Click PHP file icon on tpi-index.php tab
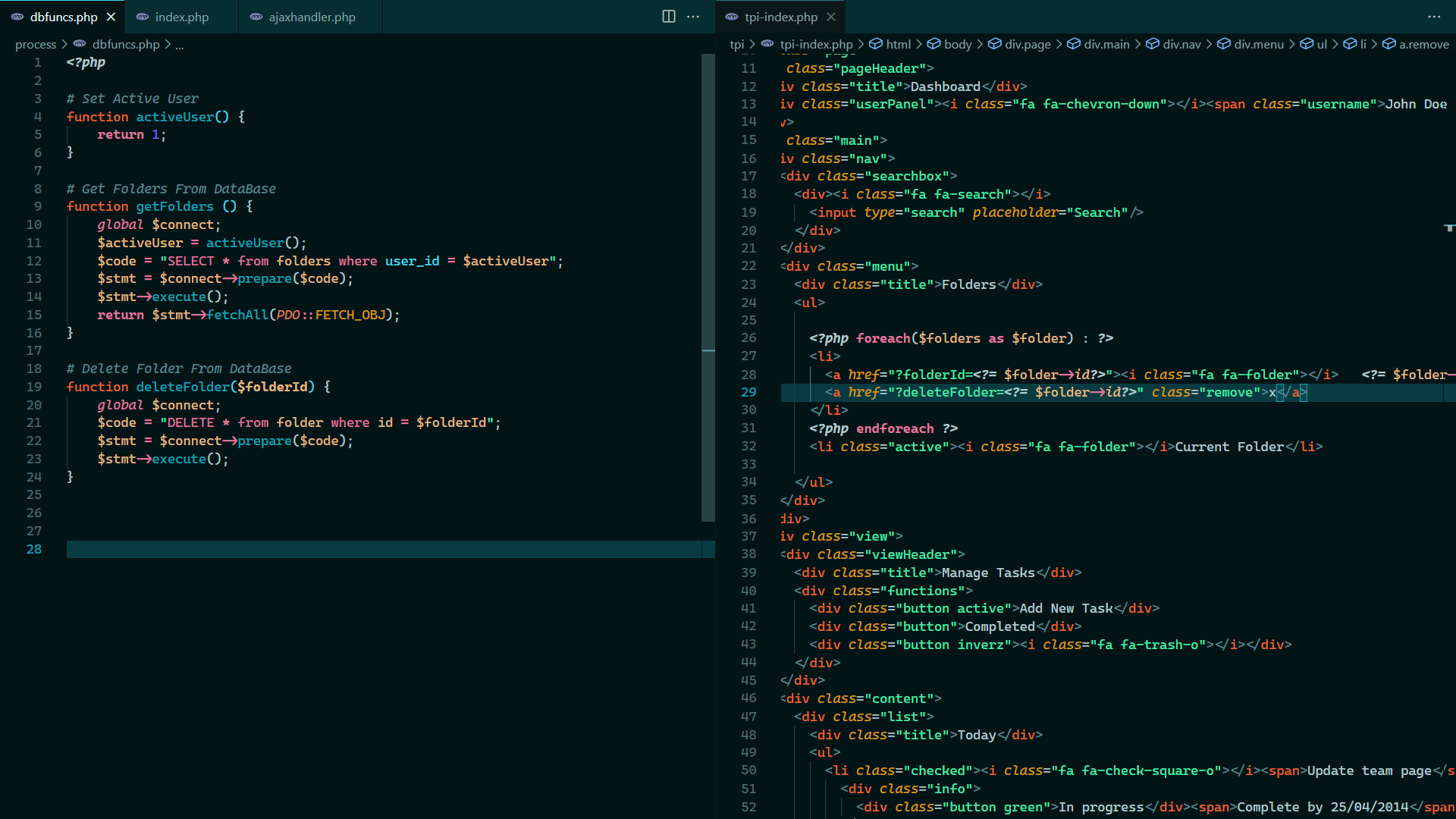 (x=732, y=17)
